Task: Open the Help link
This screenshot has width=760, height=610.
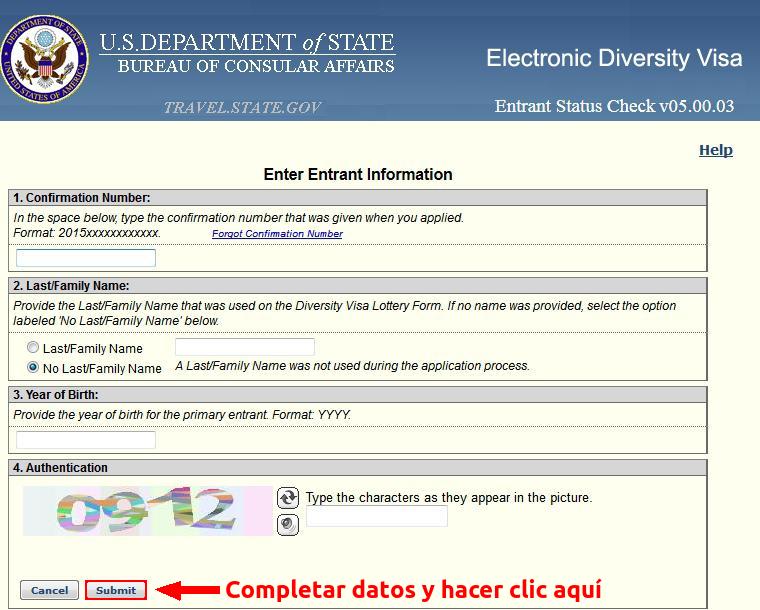Action: (715, 150)
